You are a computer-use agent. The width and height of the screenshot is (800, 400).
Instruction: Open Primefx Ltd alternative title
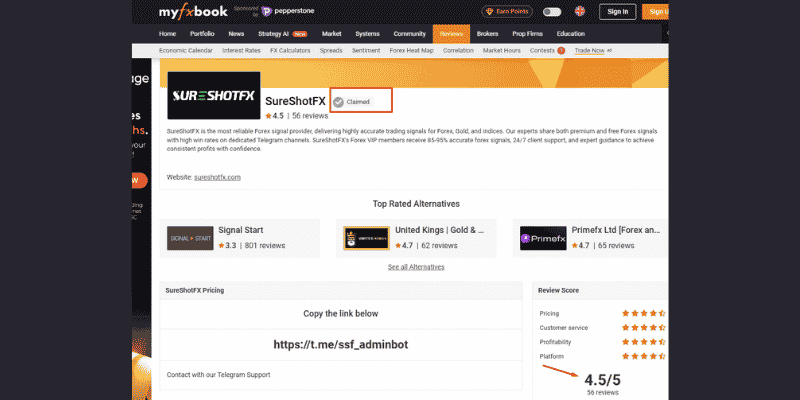point(616,230)
